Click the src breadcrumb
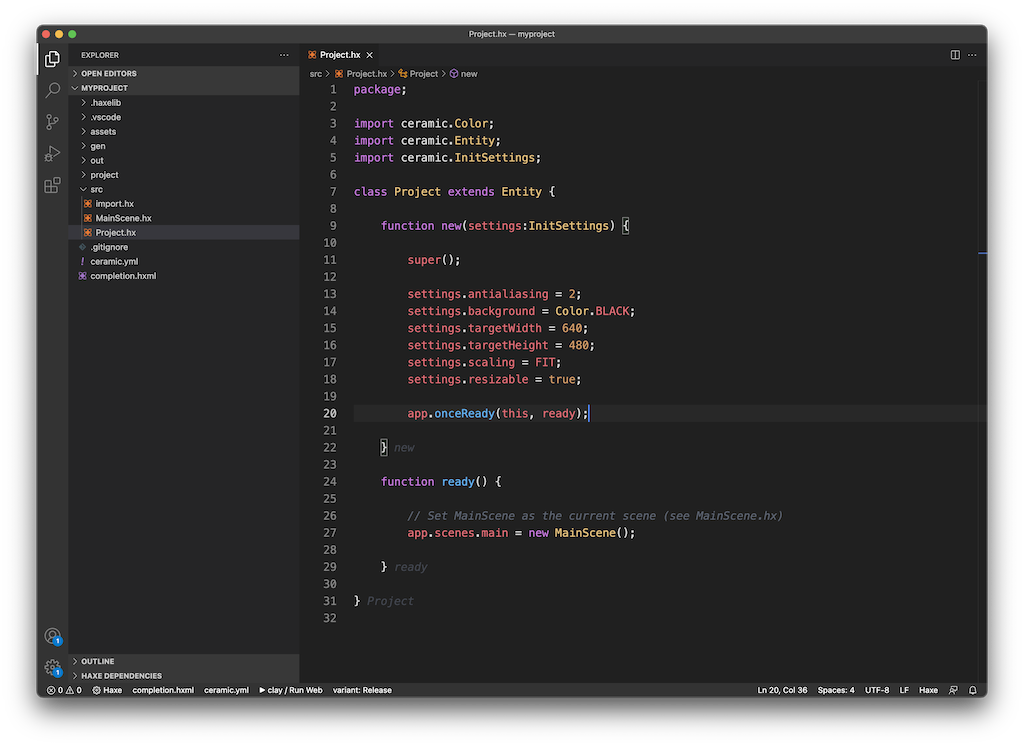The width and height of the screenshot is (1024, 746). [315, 74]
